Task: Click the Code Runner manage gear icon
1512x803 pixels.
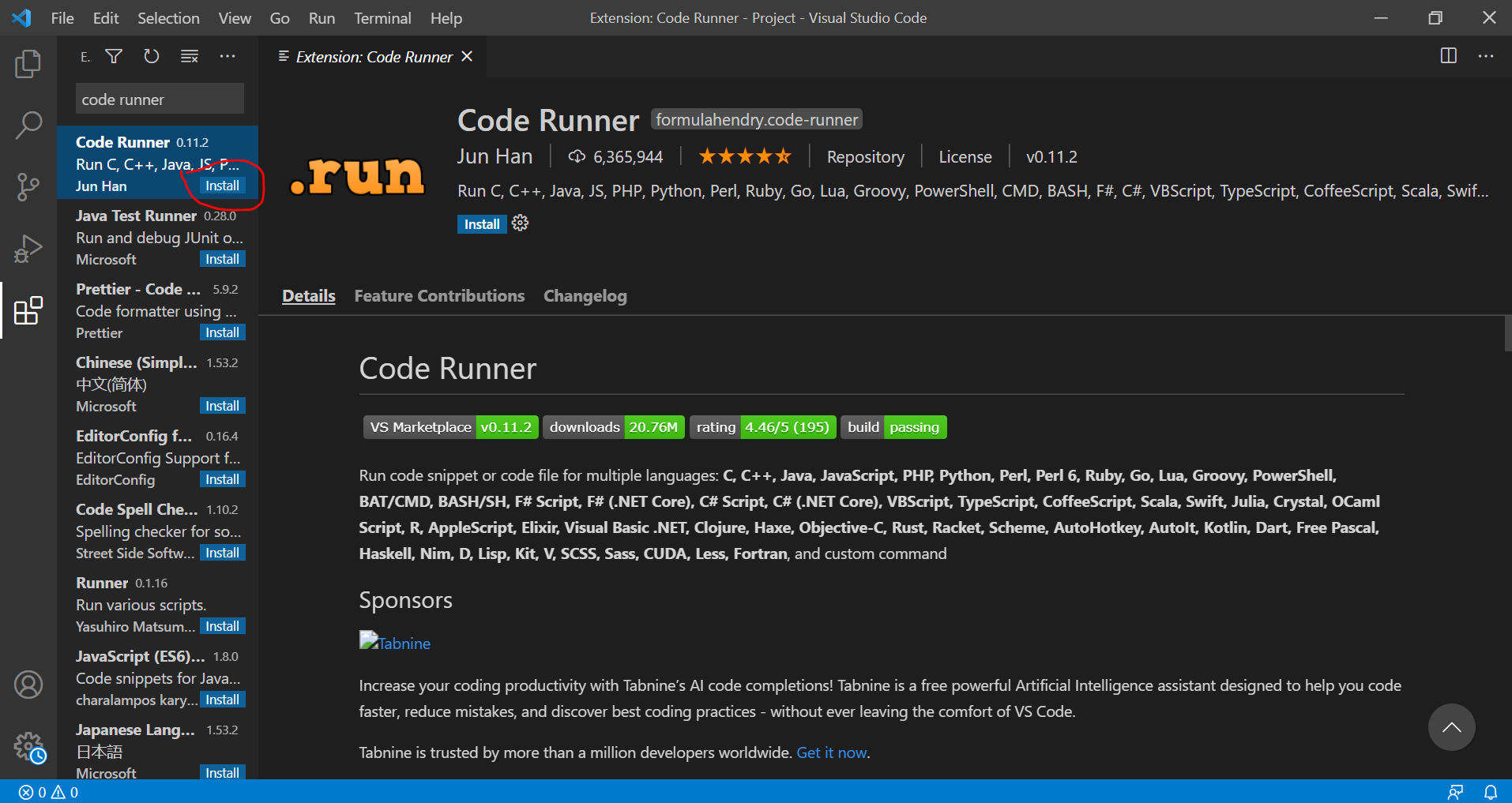Action: click(520, 223)
